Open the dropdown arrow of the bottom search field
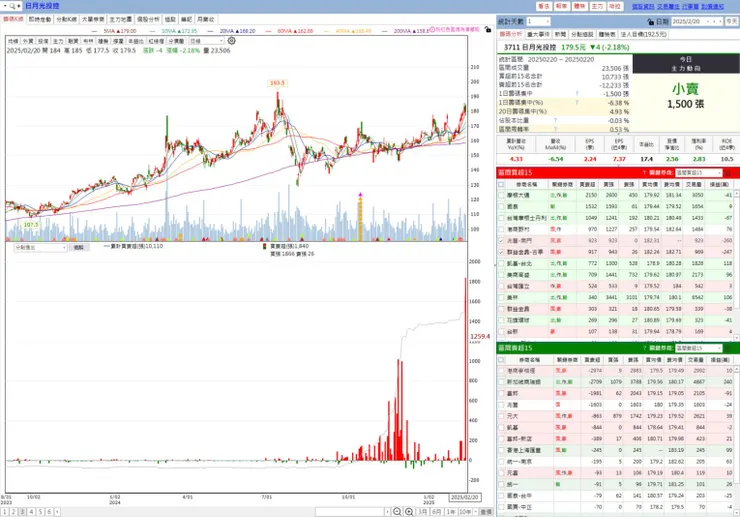The height and width of the screenshot is (517, 740). coord(387,512)
